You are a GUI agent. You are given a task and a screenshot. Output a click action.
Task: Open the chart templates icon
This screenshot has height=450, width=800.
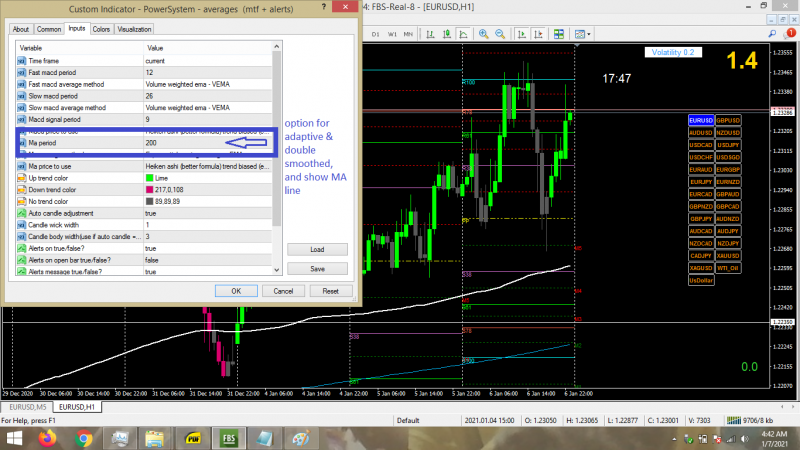[580, 34]
